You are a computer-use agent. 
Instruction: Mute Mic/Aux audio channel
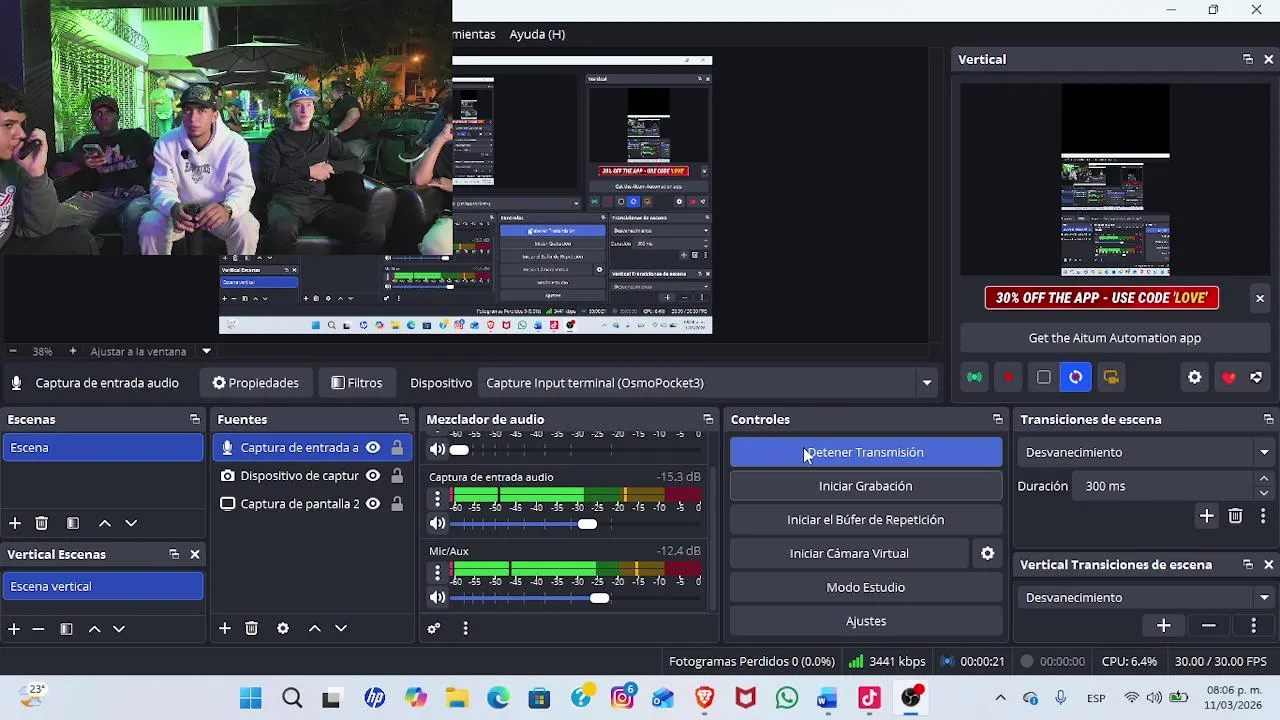coord(437,598)
